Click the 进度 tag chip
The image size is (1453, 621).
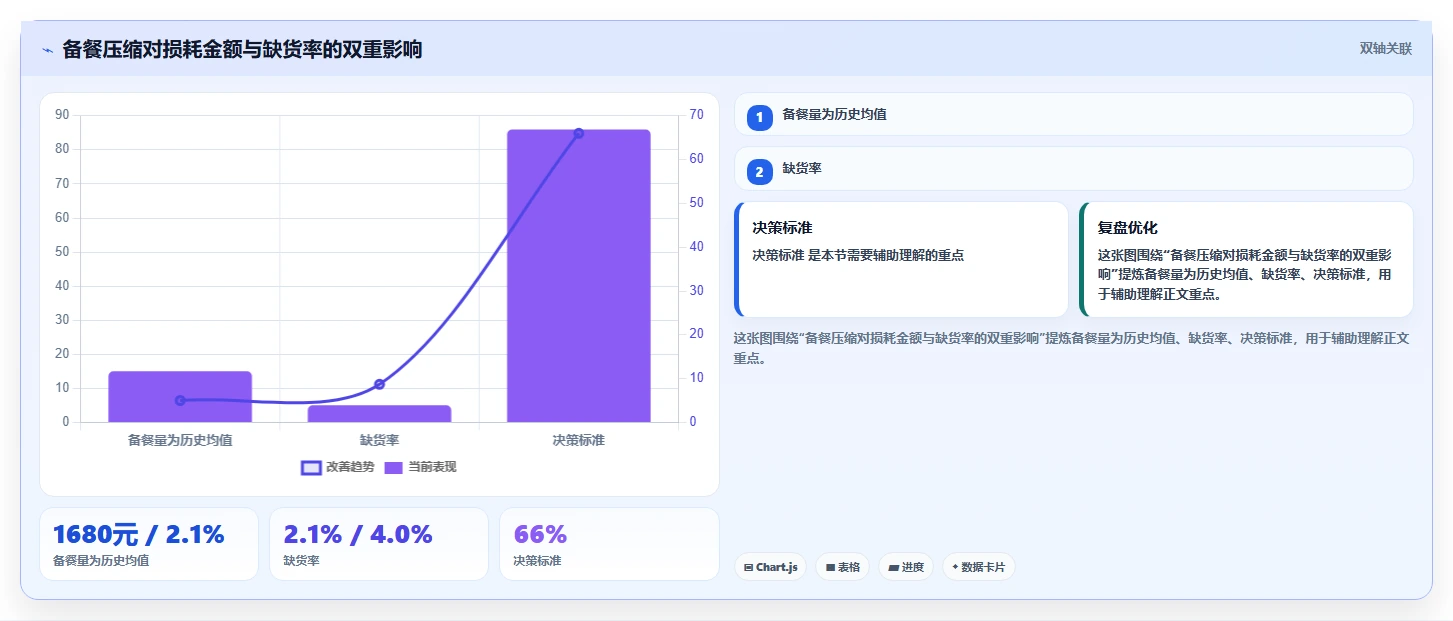tap(906, 567)
